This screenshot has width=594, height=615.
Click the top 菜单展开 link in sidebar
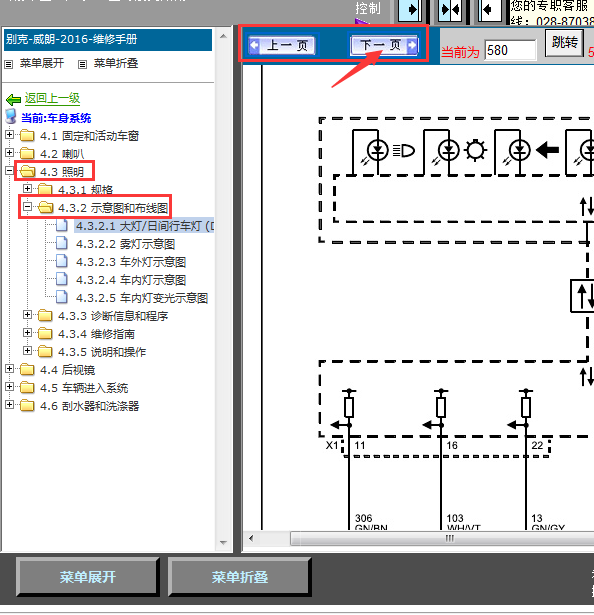(42, 63)
